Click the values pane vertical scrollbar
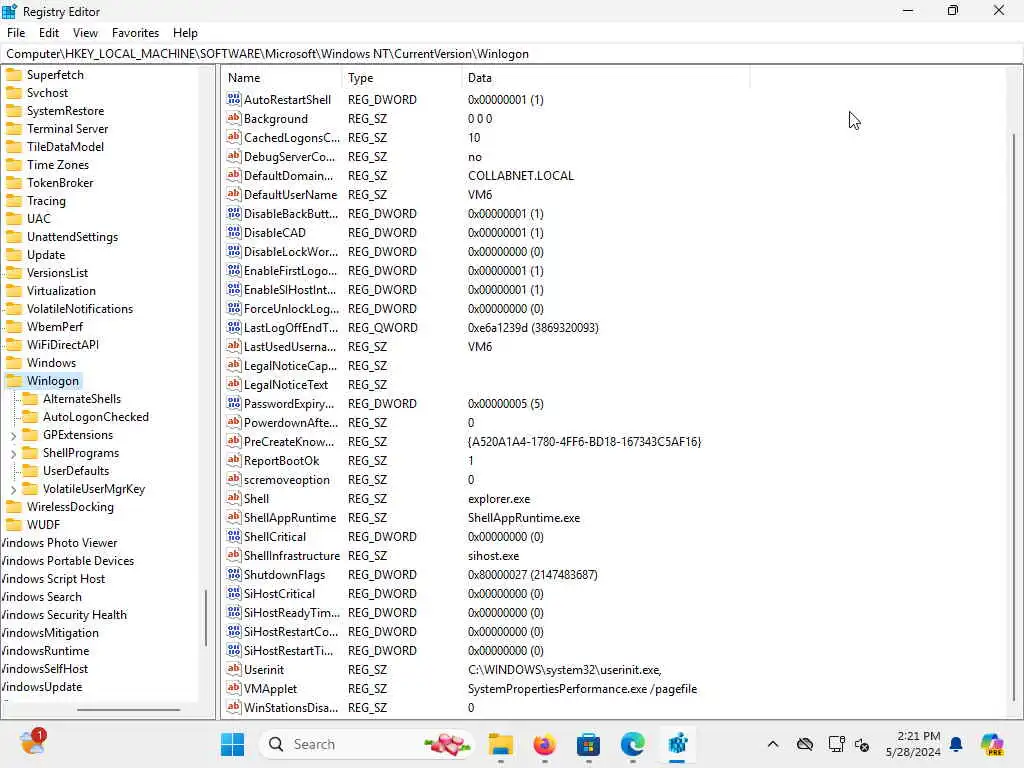 point(1014,417)
